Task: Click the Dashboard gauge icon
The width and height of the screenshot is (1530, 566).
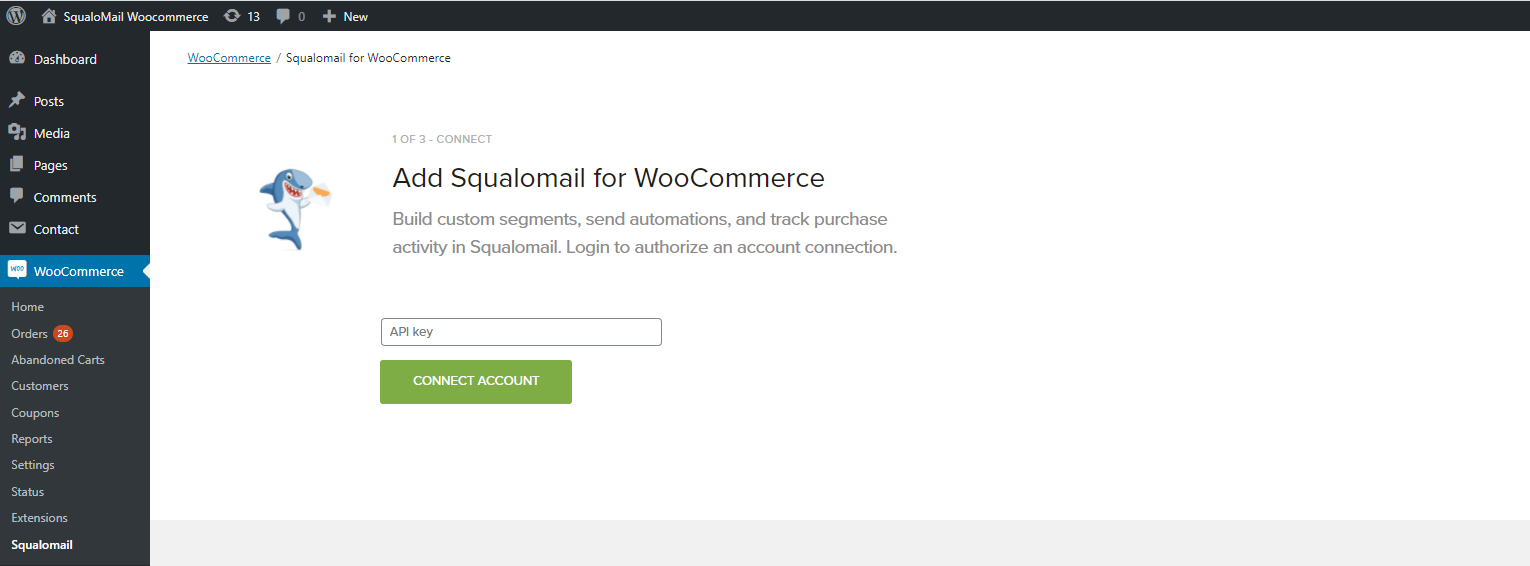Action: pos(17,59)
